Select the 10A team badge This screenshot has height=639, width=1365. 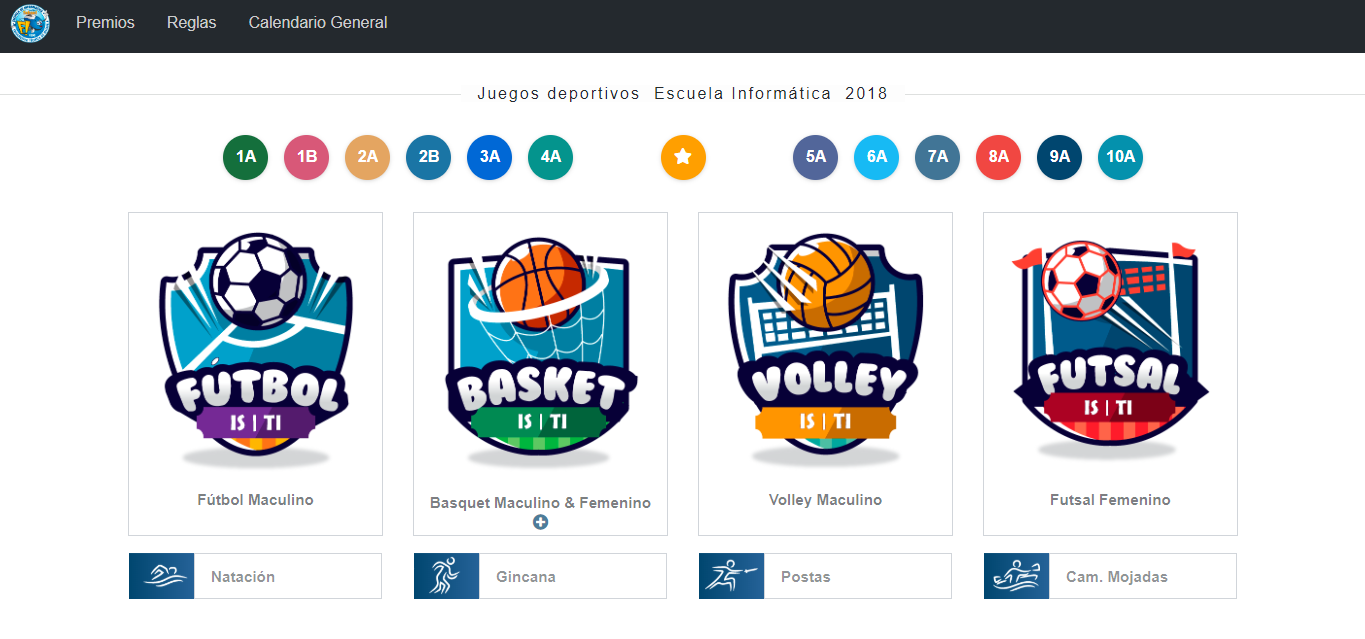pos(1120,157)
